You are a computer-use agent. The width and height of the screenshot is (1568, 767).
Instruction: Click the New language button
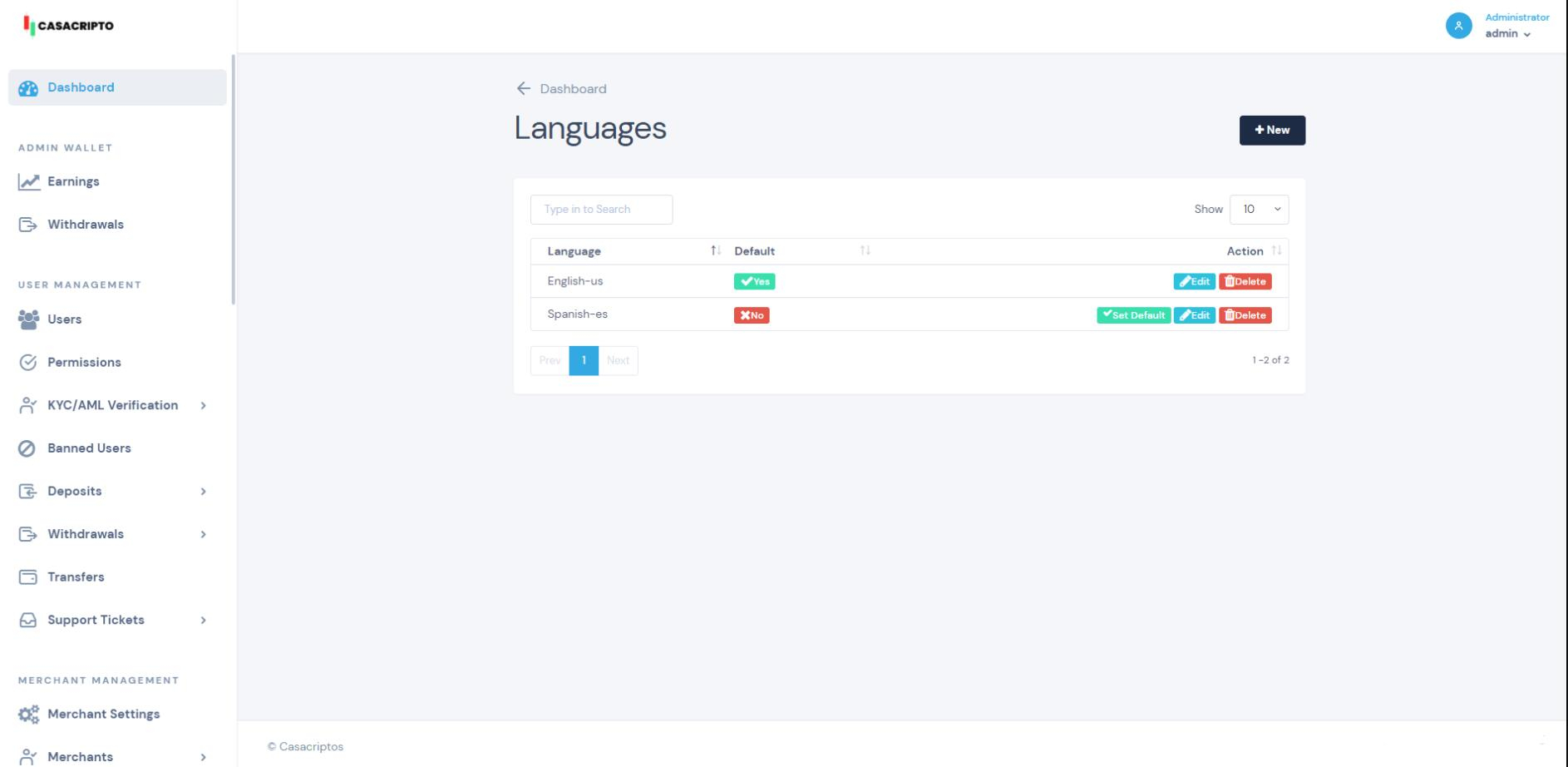pyautogui.click(x=1271, y=131)
